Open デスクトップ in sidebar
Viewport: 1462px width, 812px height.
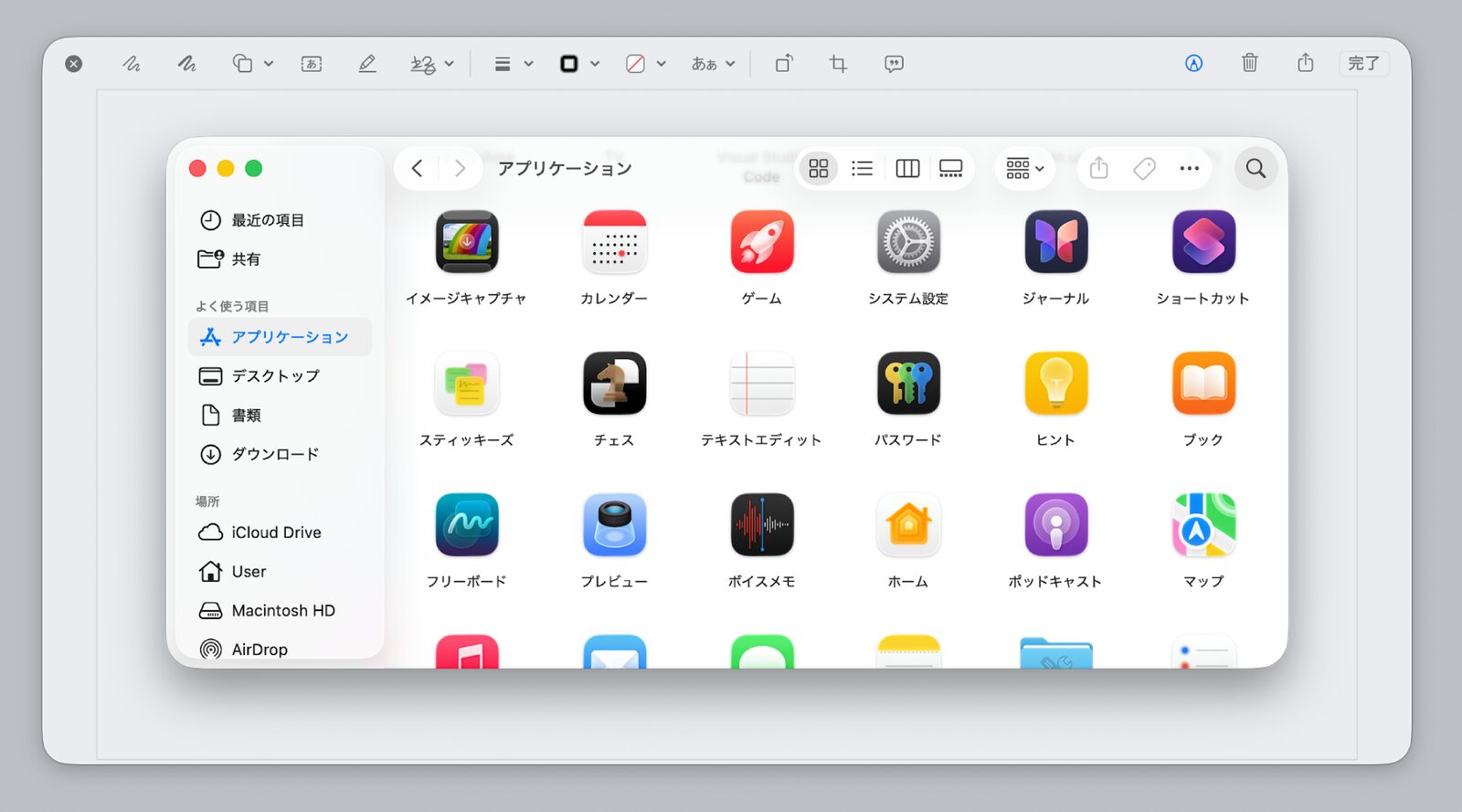pyautogui.click(x=280, y=376)
